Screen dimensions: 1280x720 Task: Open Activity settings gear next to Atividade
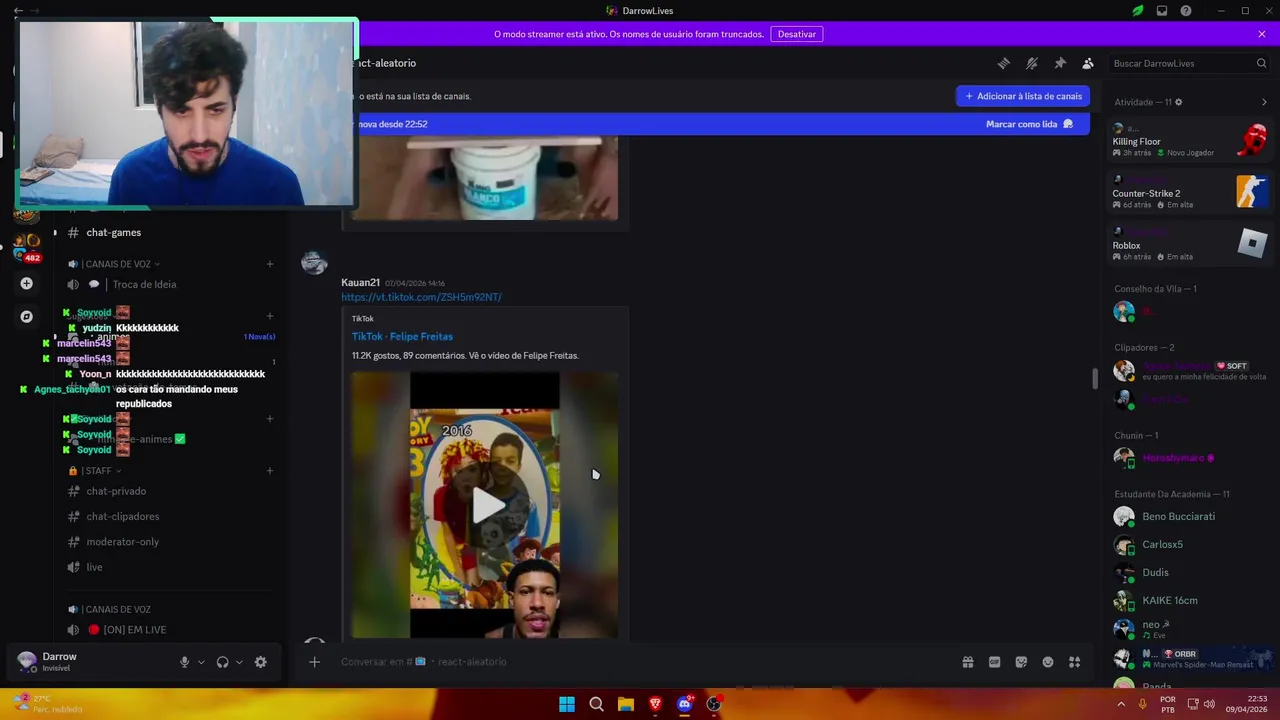pyautogui.click(x=1179, y=102)
